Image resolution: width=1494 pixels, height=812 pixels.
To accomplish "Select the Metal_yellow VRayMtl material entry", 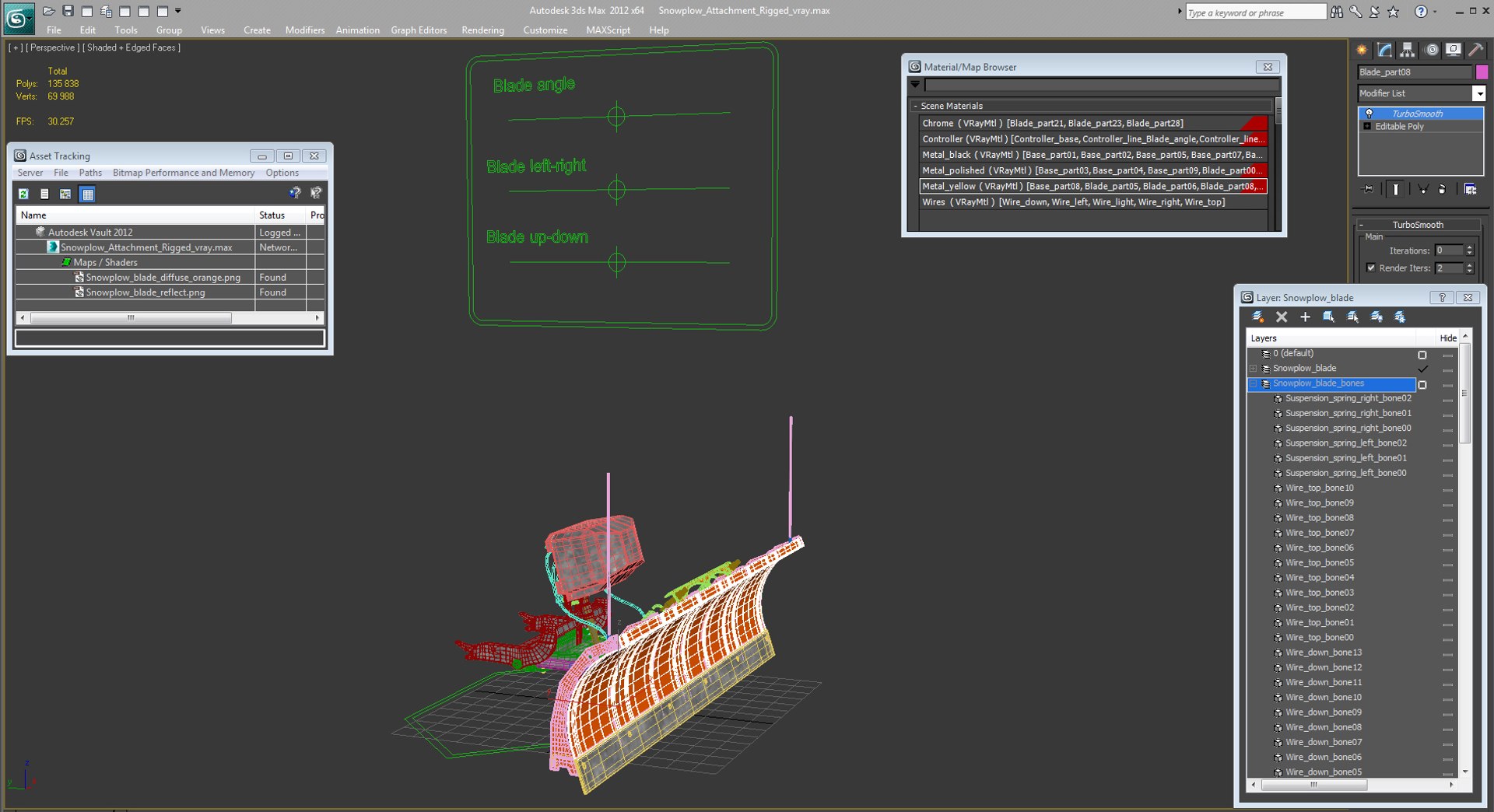I will tap(1092, 186).
